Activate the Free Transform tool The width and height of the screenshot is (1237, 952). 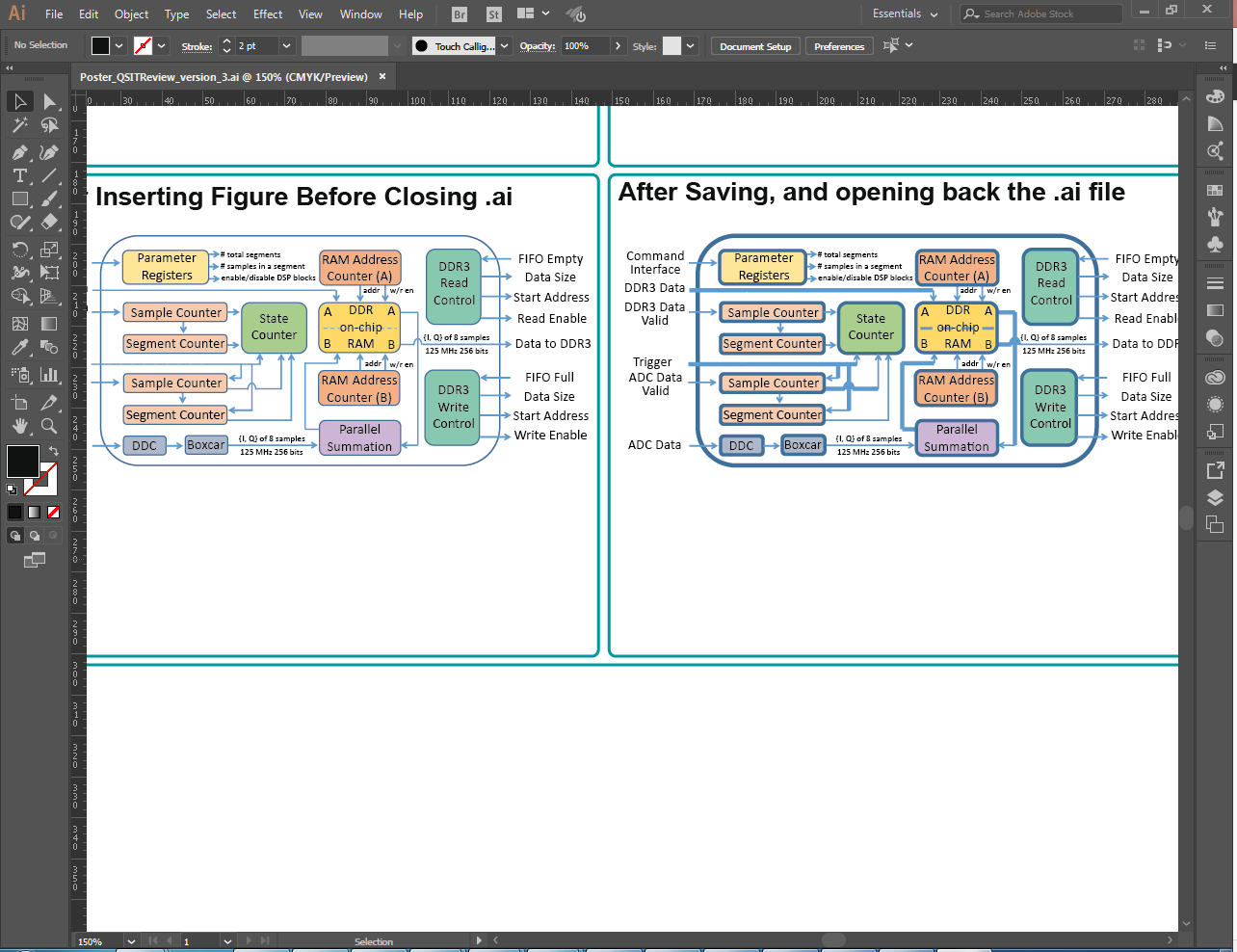click(49, 273)
